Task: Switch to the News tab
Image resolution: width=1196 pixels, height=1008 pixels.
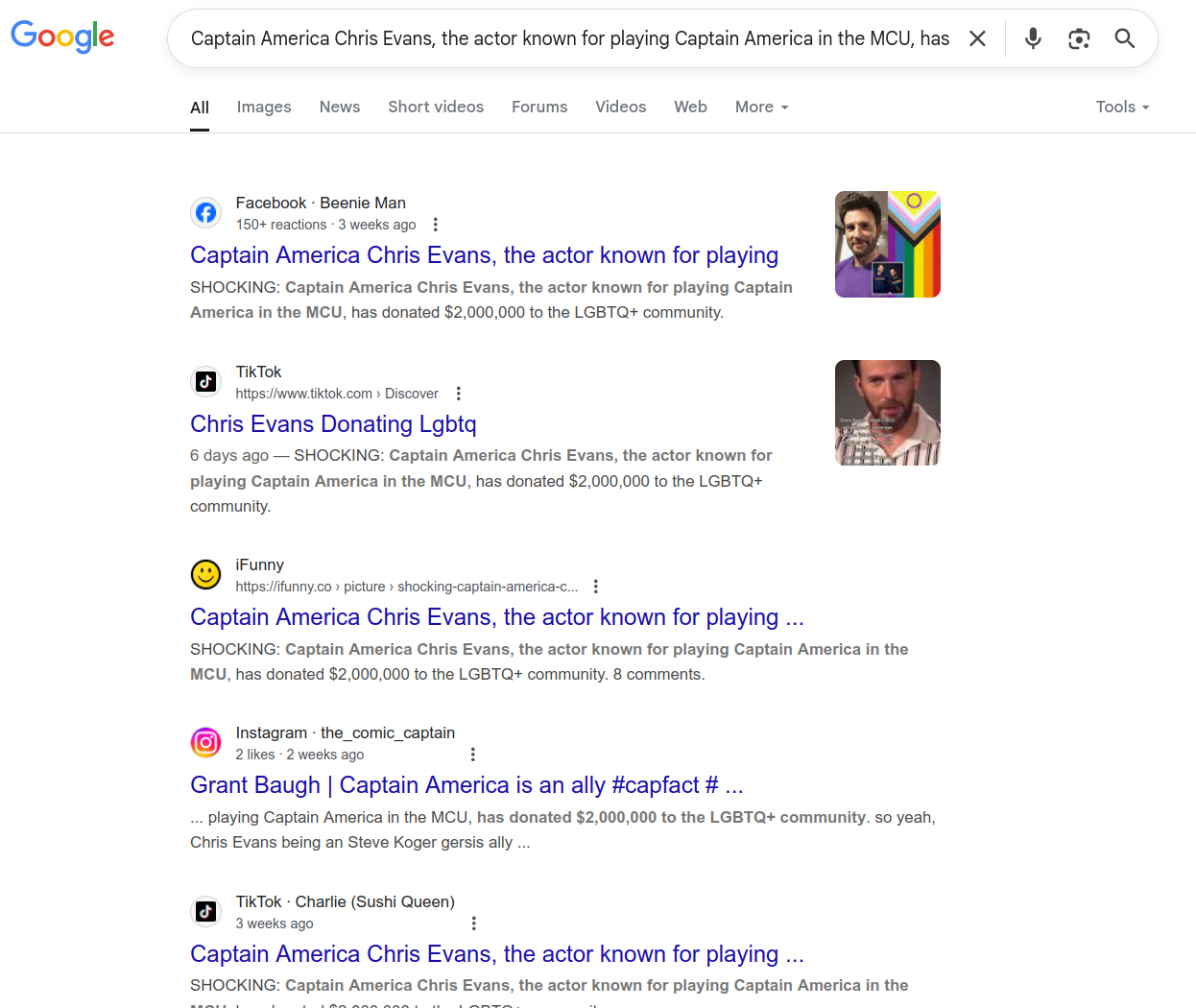Action: point(340,107)
